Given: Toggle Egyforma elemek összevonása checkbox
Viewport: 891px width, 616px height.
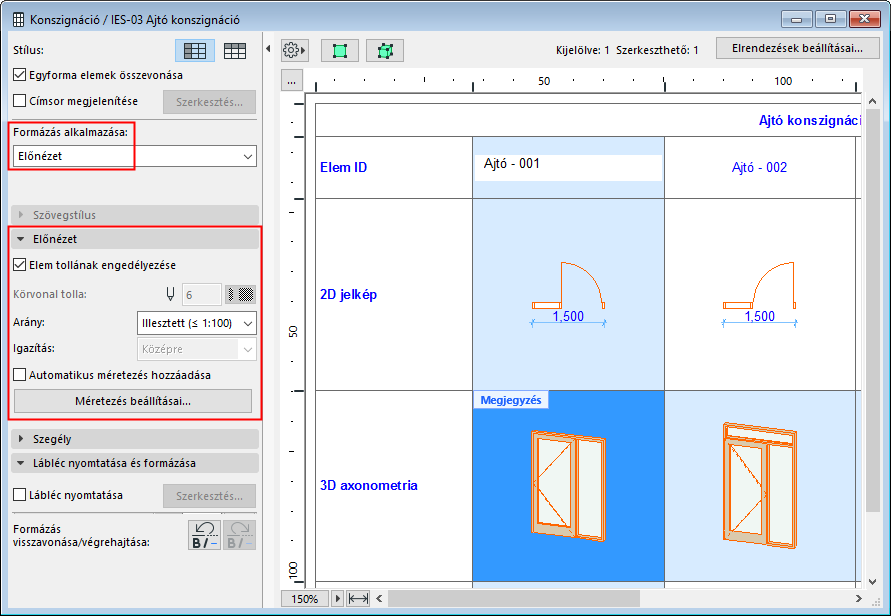Looking at the screenshot, I should tap(20, 75).
